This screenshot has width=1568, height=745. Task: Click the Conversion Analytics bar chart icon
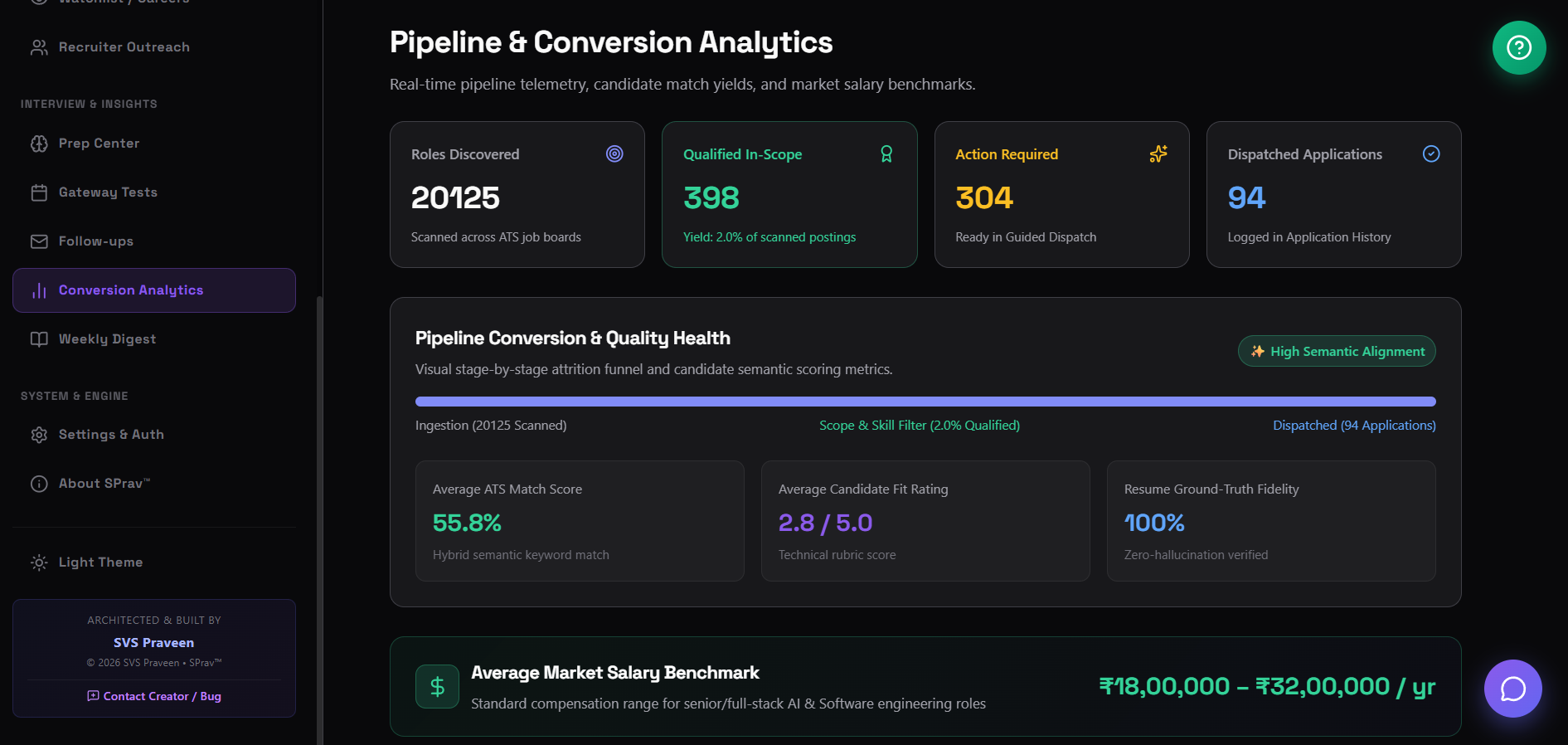tap(39, 290)
